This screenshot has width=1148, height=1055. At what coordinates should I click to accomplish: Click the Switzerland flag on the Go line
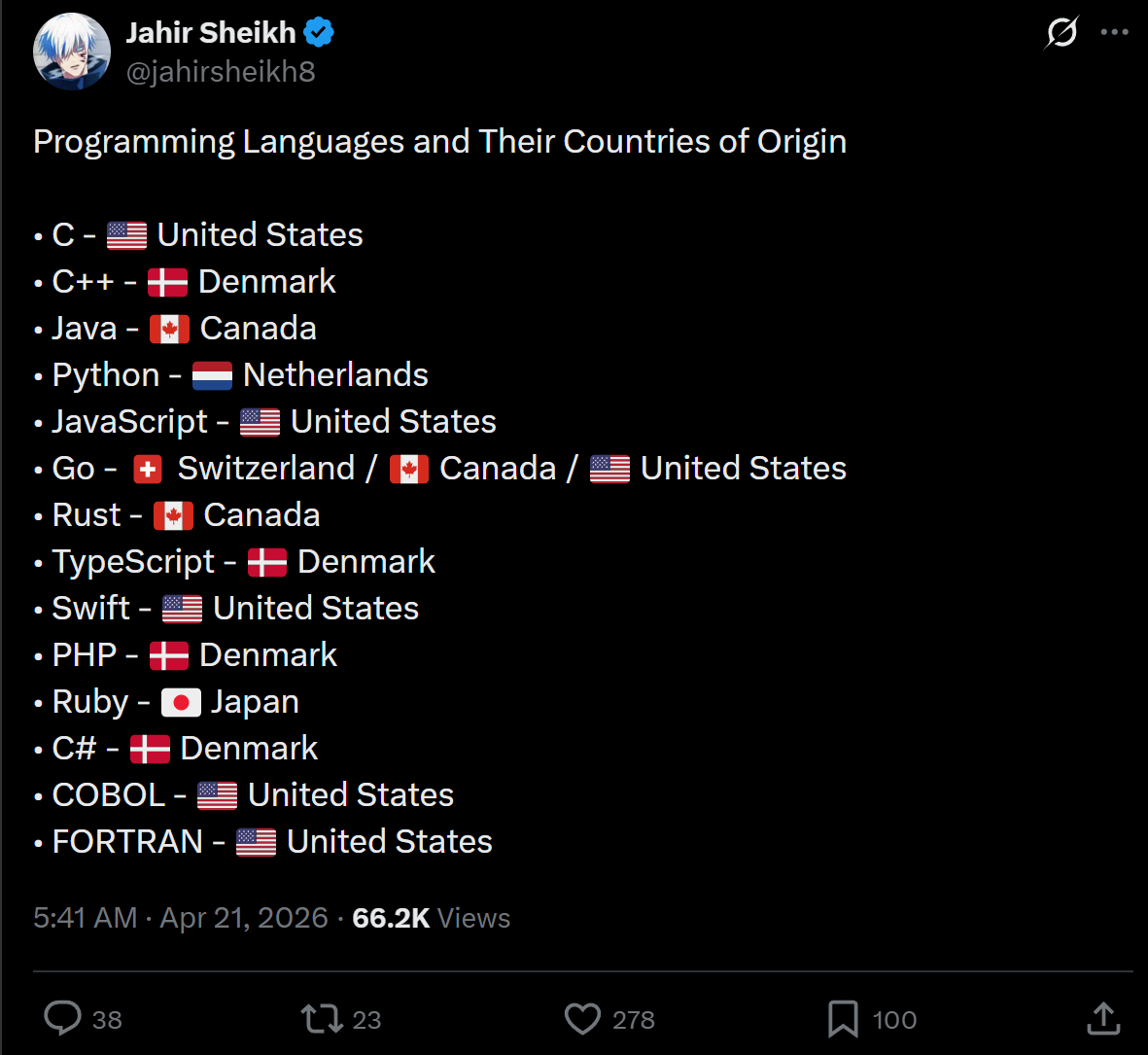(148, 470)
